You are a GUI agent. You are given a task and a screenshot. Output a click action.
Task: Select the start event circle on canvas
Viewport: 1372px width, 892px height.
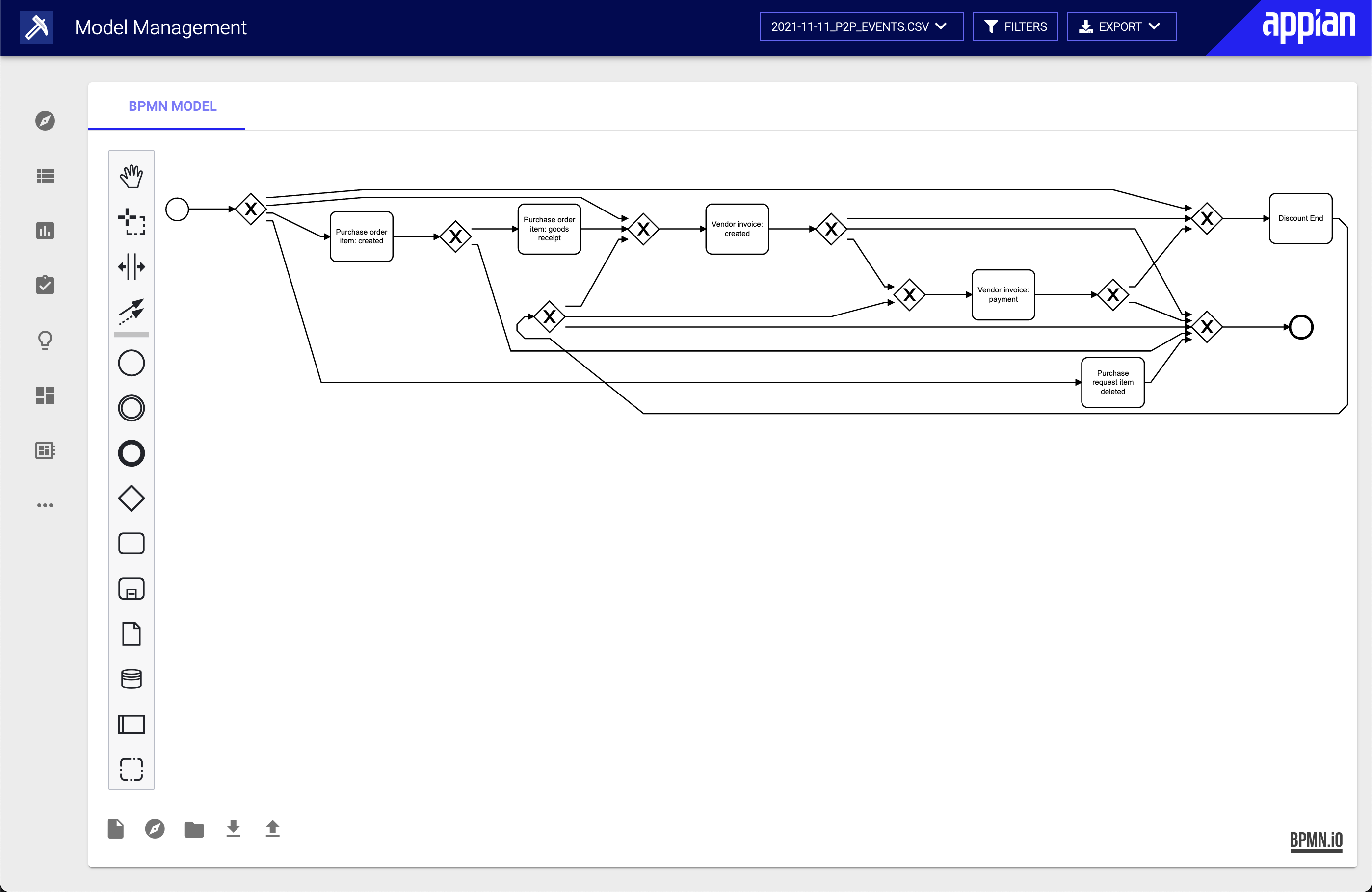tap(177, 209)
